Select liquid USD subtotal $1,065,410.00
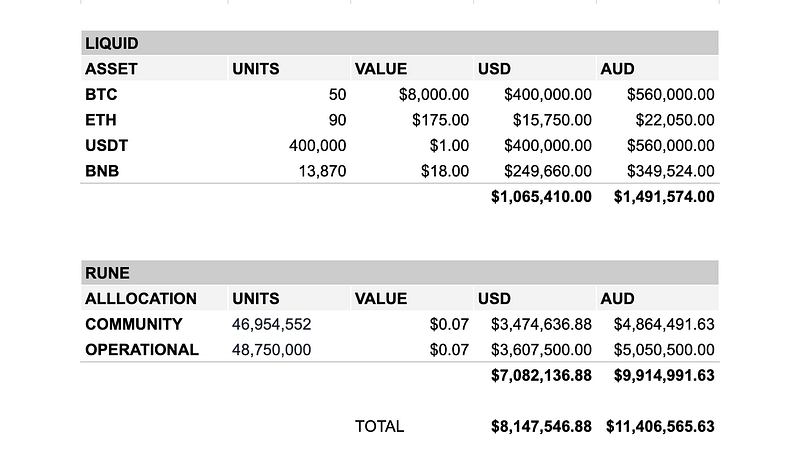 541,197
